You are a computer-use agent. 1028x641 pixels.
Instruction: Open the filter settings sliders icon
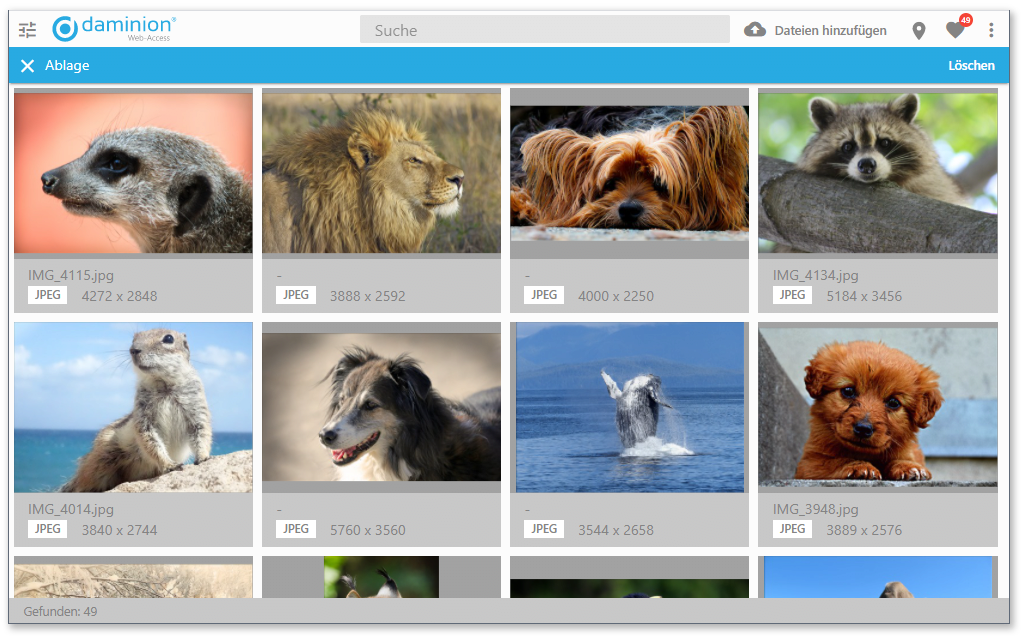[27, 30]
